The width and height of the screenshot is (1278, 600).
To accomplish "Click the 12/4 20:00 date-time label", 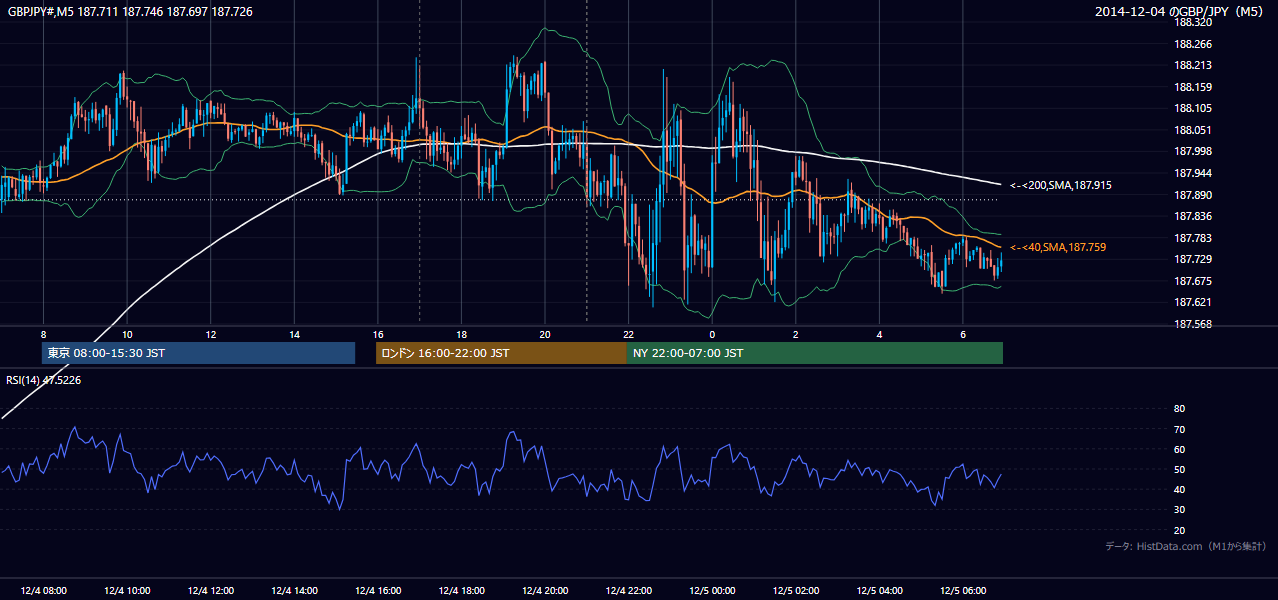I will 545,591.
